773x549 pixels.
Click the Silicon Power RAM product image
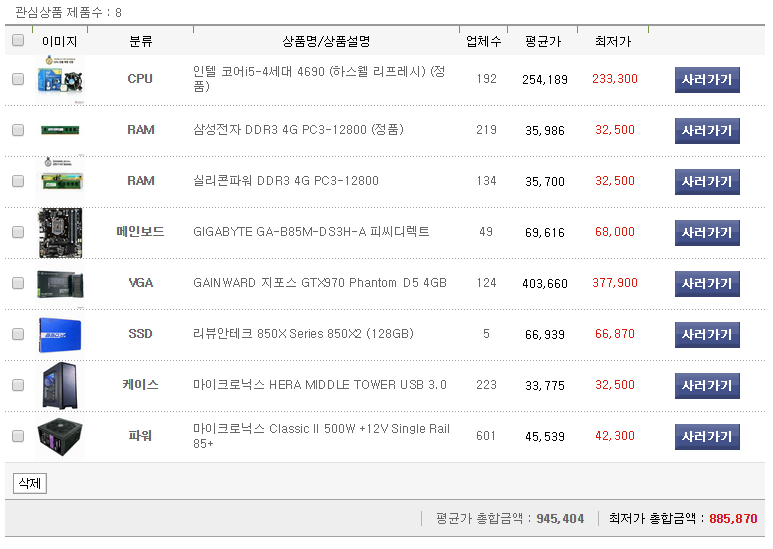tap(60, 180)
